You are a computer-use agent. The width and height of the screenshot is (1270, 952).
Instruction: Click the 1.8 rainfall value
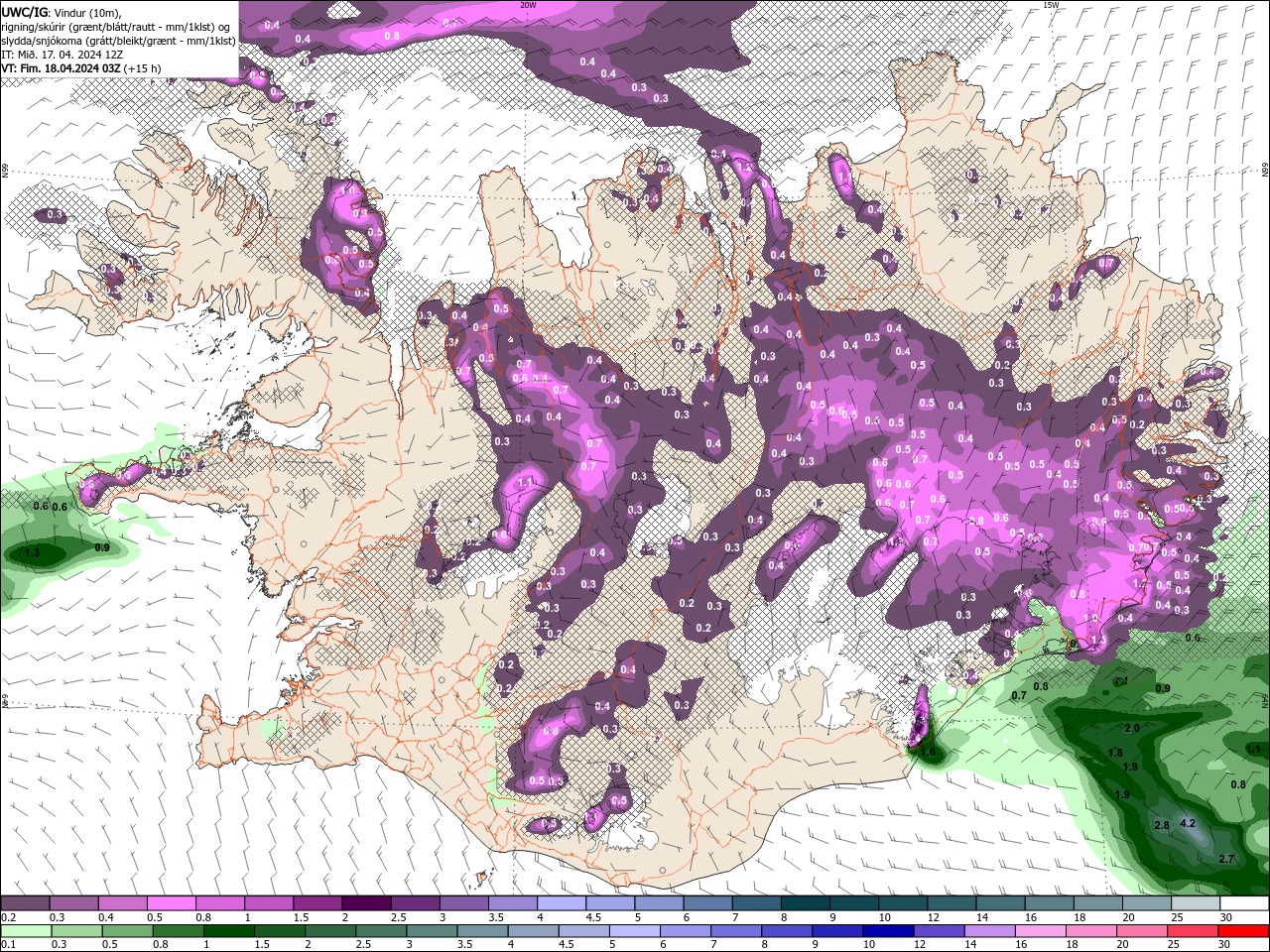1115,753
